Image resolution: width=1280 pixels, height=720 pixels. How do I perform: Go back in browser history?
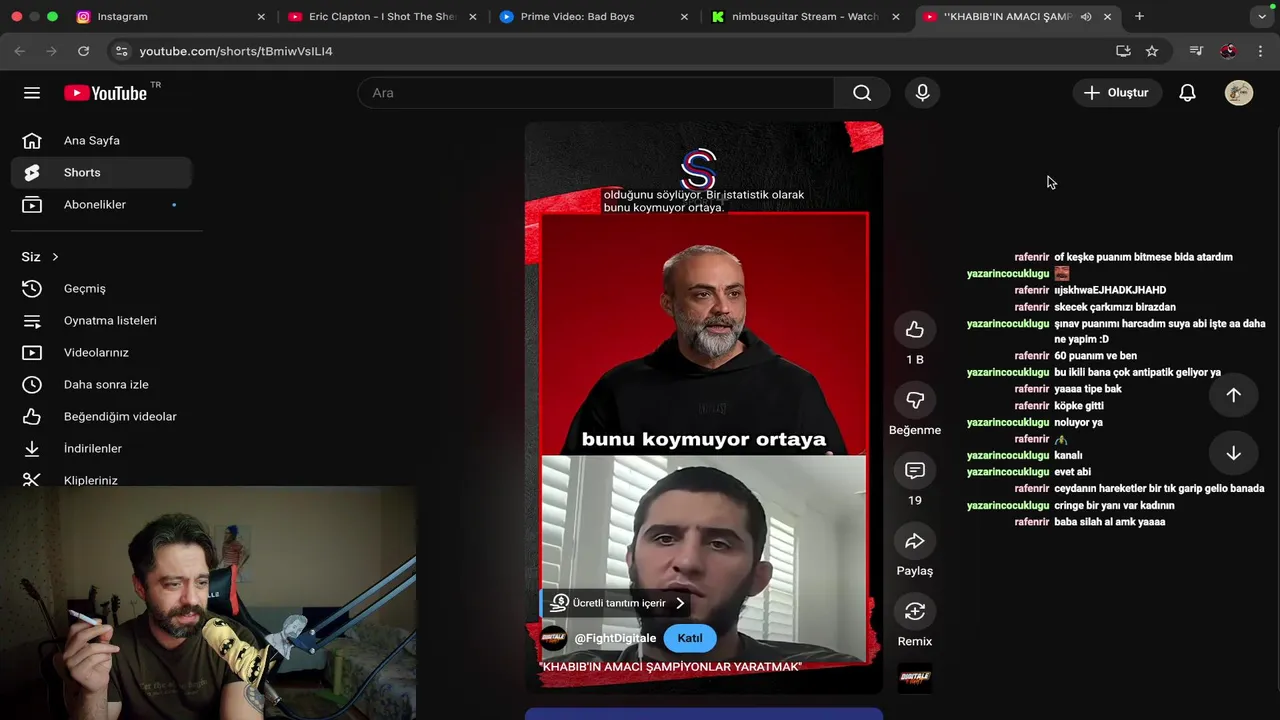(x=20, y=51)
